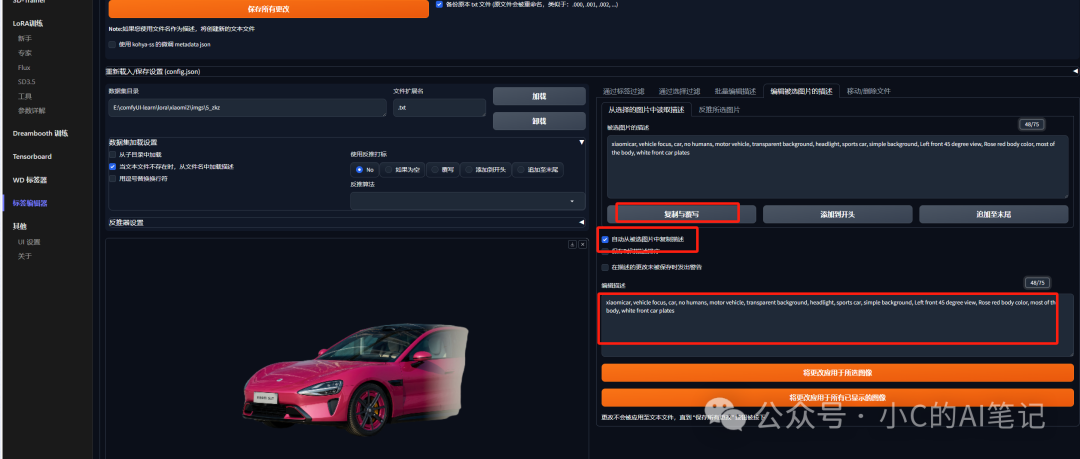The width and height of the screenshot is (1080, 459).
Task: Open 参数详解 in the sidebar
Action: click(32, 110)
